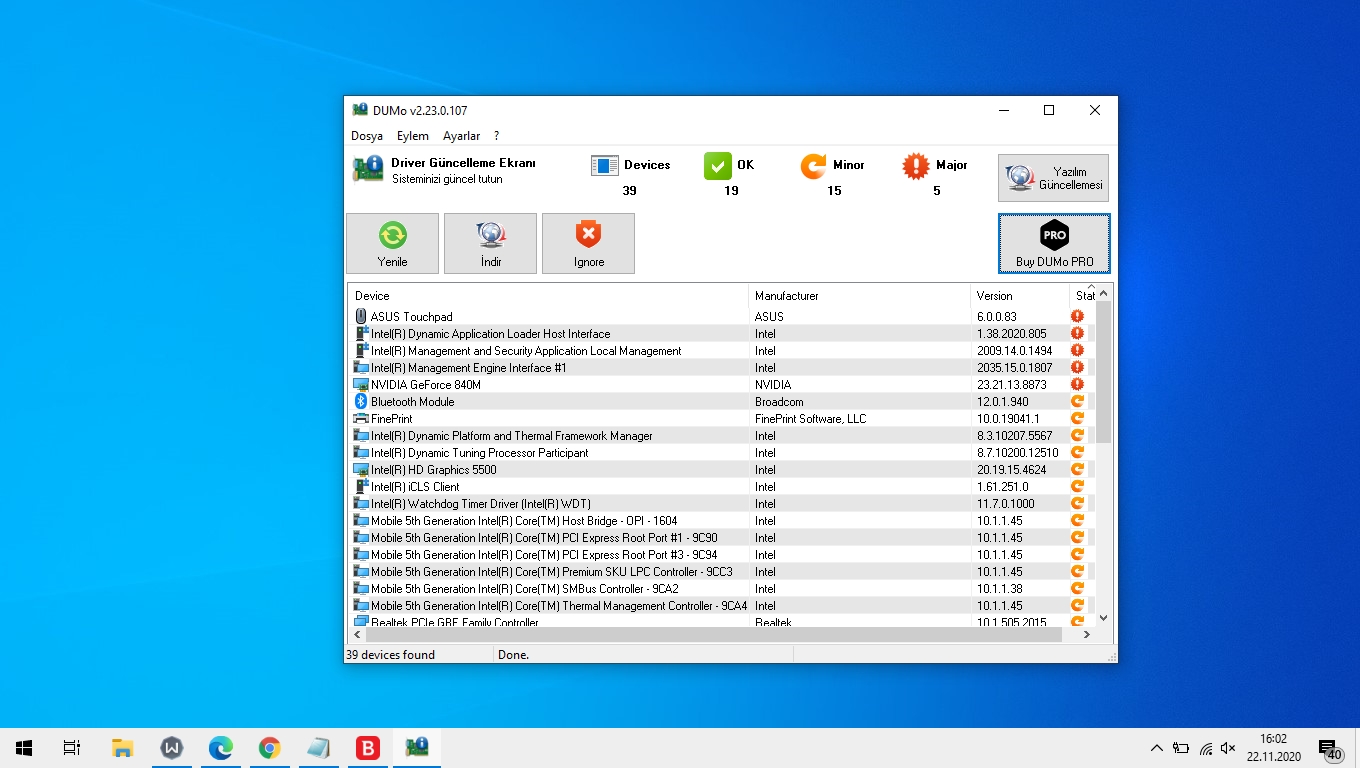Screen dimensions: 1360x768
Task: Select Premium SKU LPC Controller - 9CC3 row
Action: click(x=719, y=572)
